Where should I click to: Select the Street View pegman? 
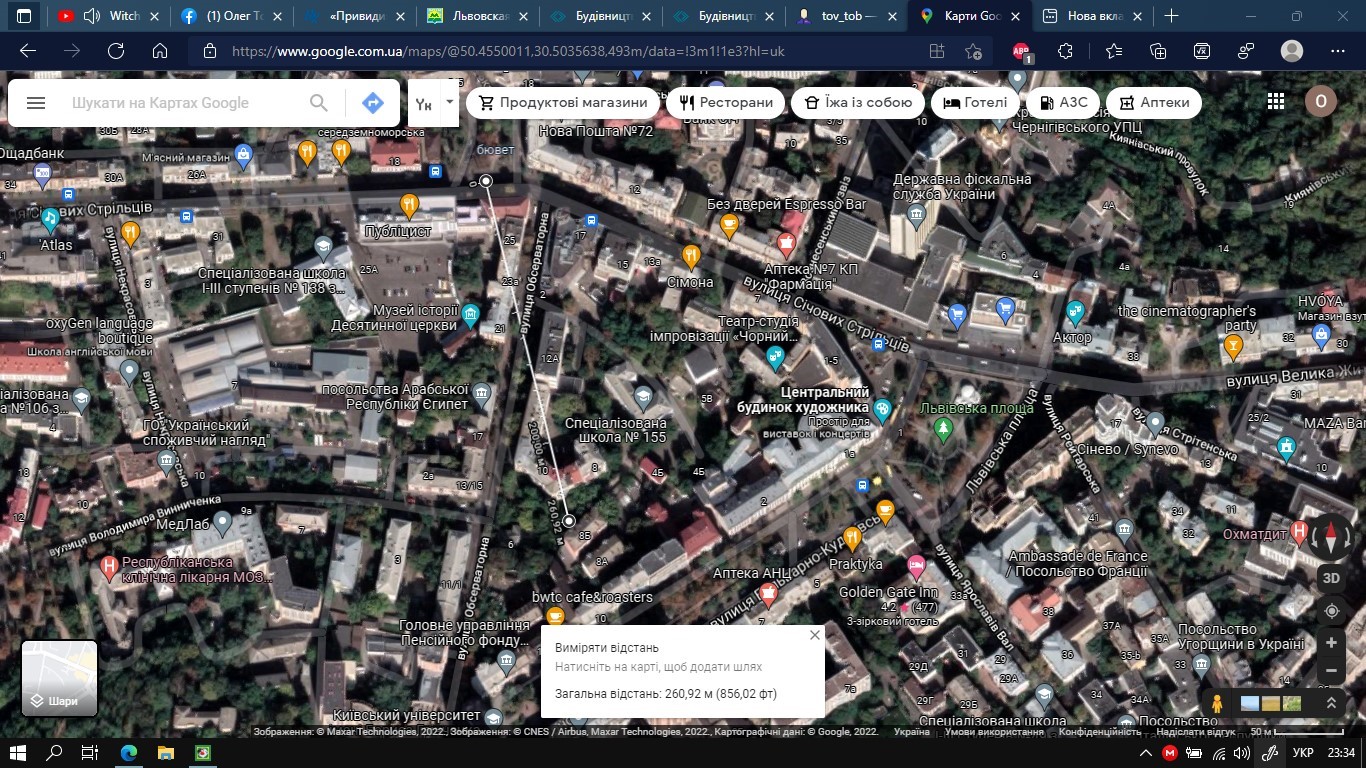pyautogui.click(x=1217, y=704)
